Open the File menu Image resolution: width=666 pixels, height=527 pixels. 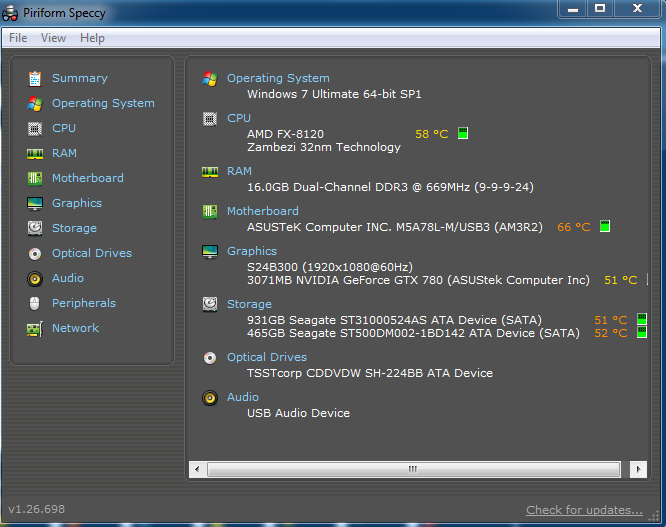click(x=18, y=38)
